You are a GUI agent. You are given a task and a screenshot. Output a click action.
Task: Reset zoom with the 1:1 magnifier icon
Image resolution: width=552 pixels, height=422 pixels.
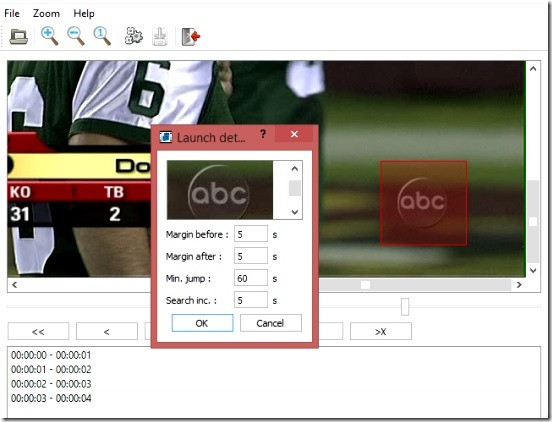pos(102,36)
